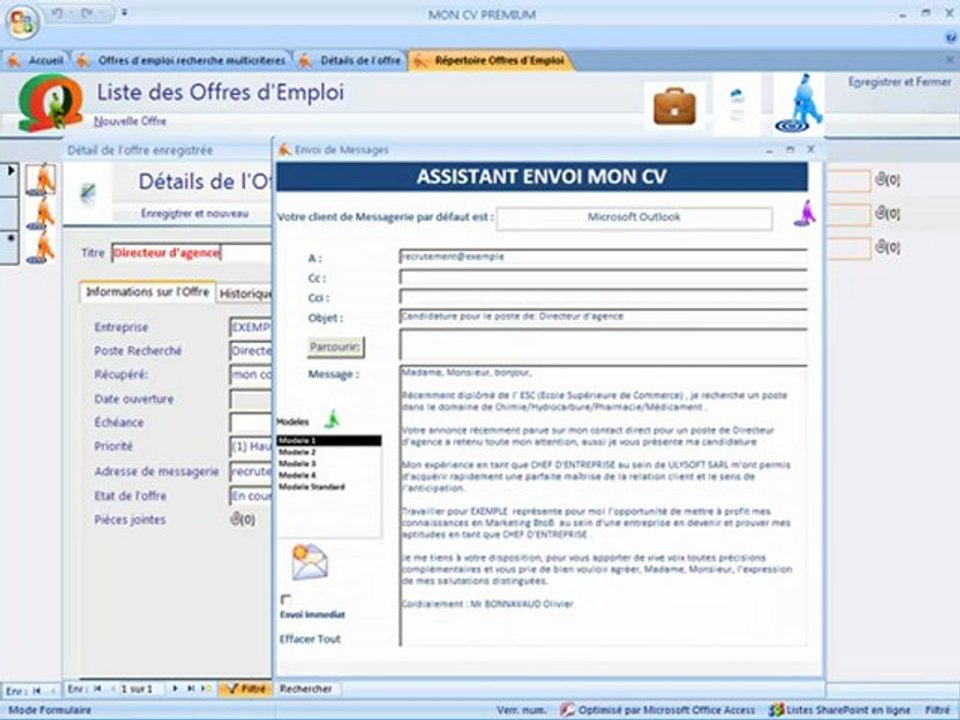Viewport: 960px width, 720px height.
Task: Switch to Détails de l'offre tab
Action: coord(351,61)
